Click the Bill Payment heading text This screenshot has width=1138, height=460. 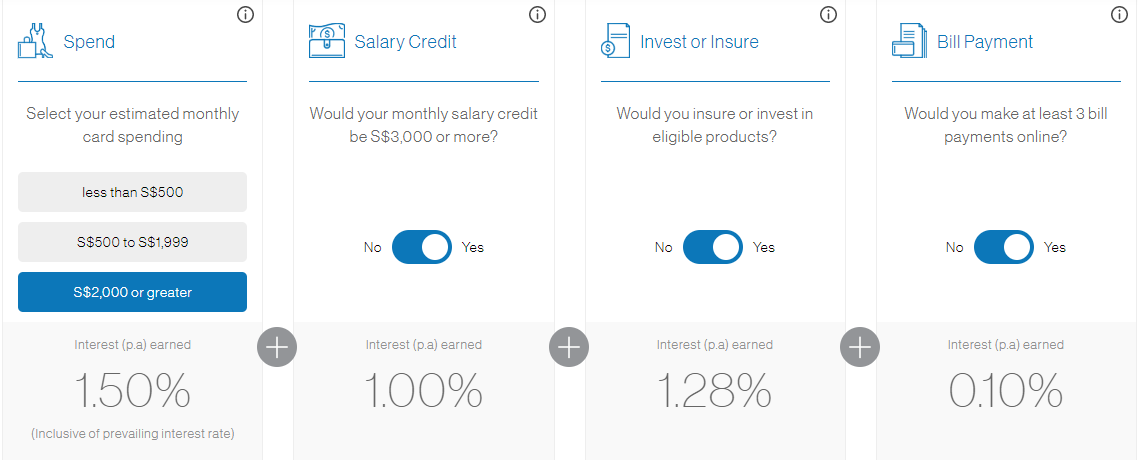pyautogui.click(x=984, y=42)
